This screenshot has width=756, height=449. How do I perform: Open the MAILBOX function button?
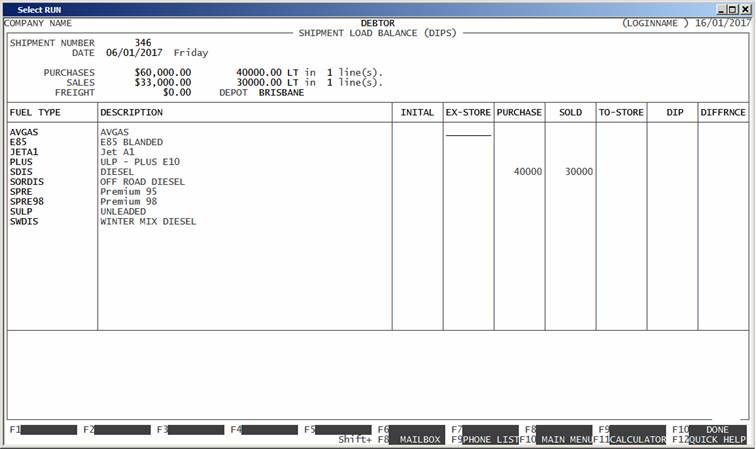[x=417, y=440]
